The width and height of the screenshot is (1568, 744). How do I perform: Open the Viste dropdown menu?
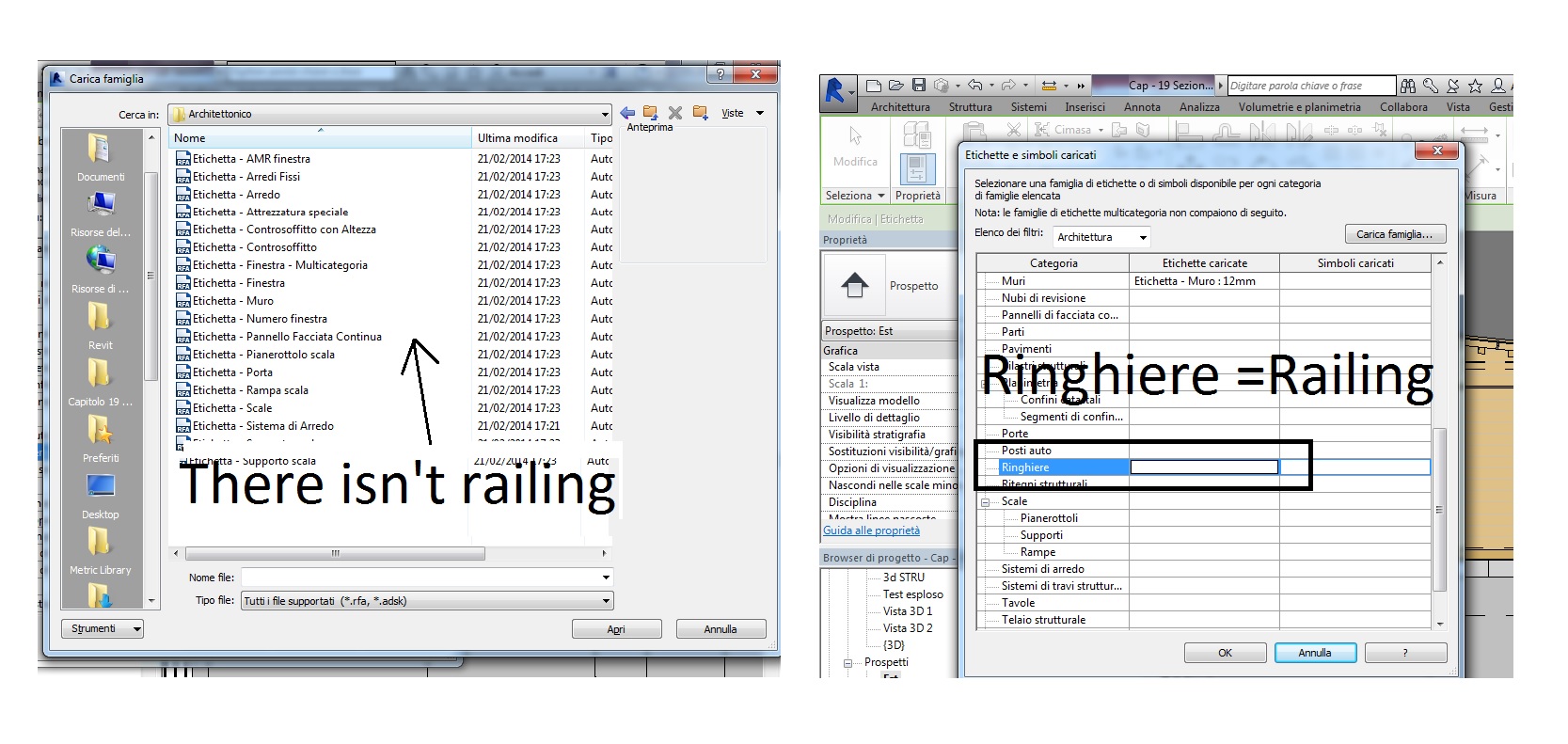742,113
